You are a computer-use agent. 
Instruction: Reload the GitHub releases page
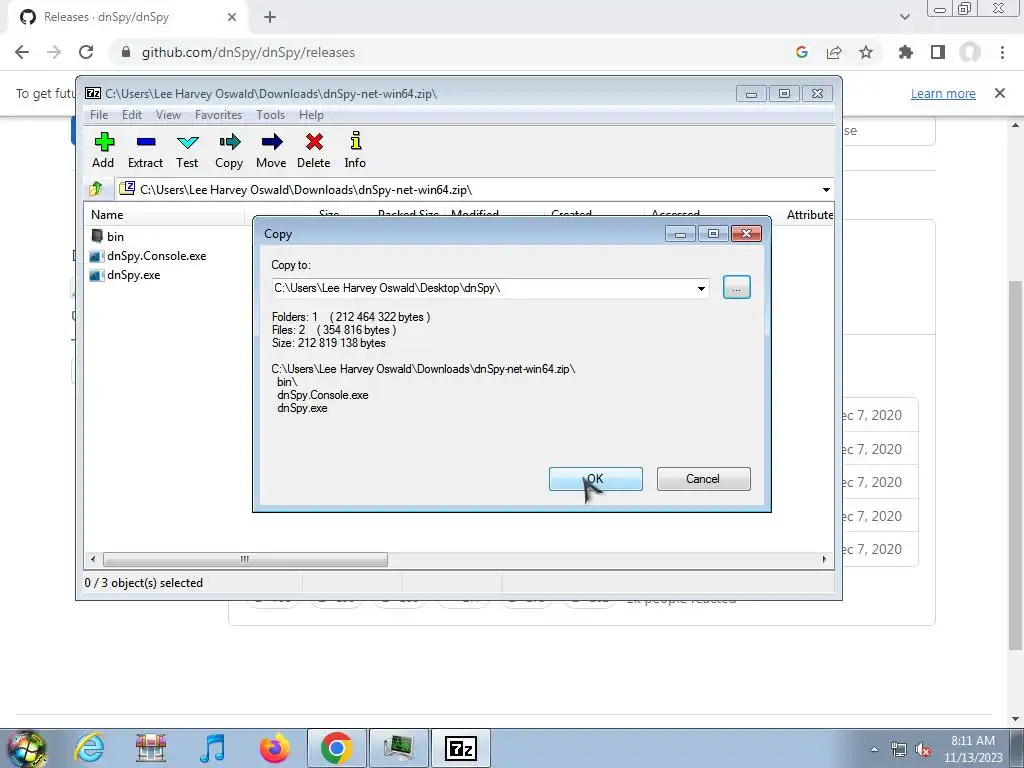pyautogui.click(x=86, y=52)
